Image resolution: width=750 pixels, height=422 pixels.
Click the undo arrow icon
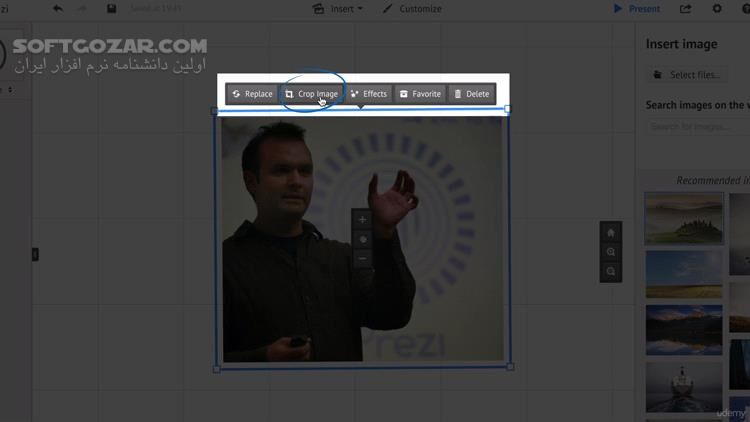pos(58,9)
